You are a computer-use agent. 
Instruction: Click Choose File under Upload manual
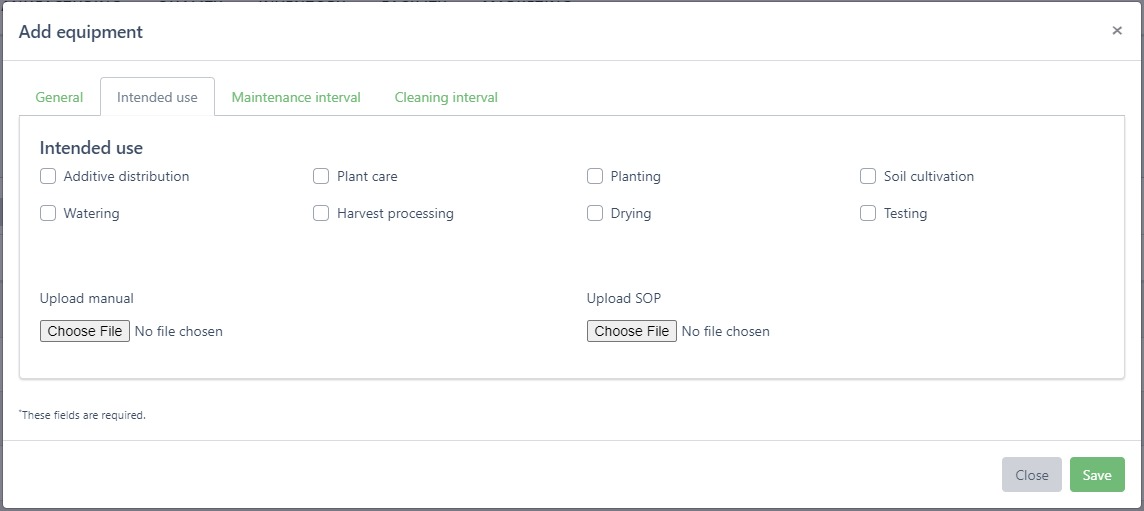point(85,331)
